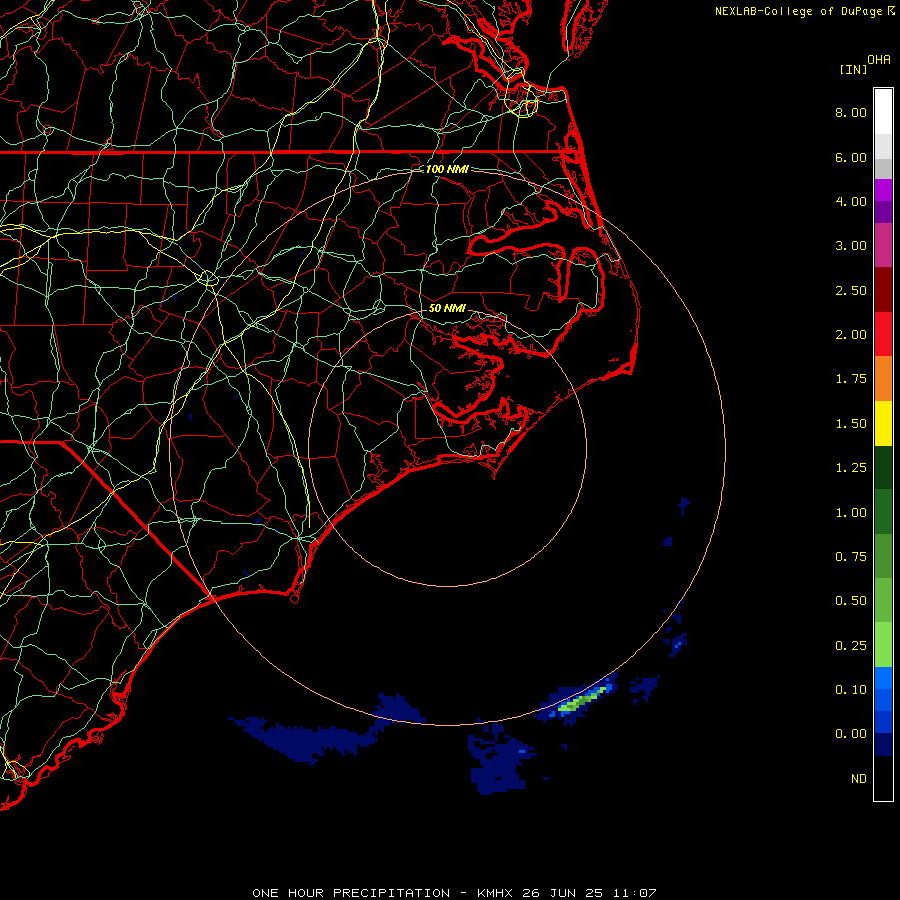This screenshot has height=900, width=900.
Task: Click the bright red legend color swatch
Action: click(883, 334)
